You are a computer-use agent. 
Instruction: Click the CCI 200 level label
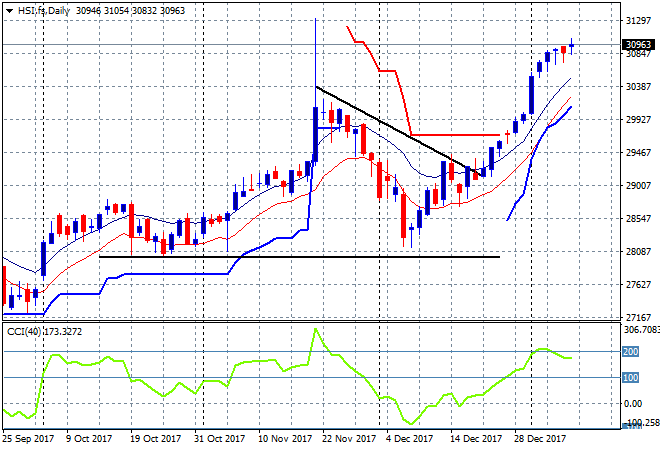pyautogui.click(x=631, y=351)
